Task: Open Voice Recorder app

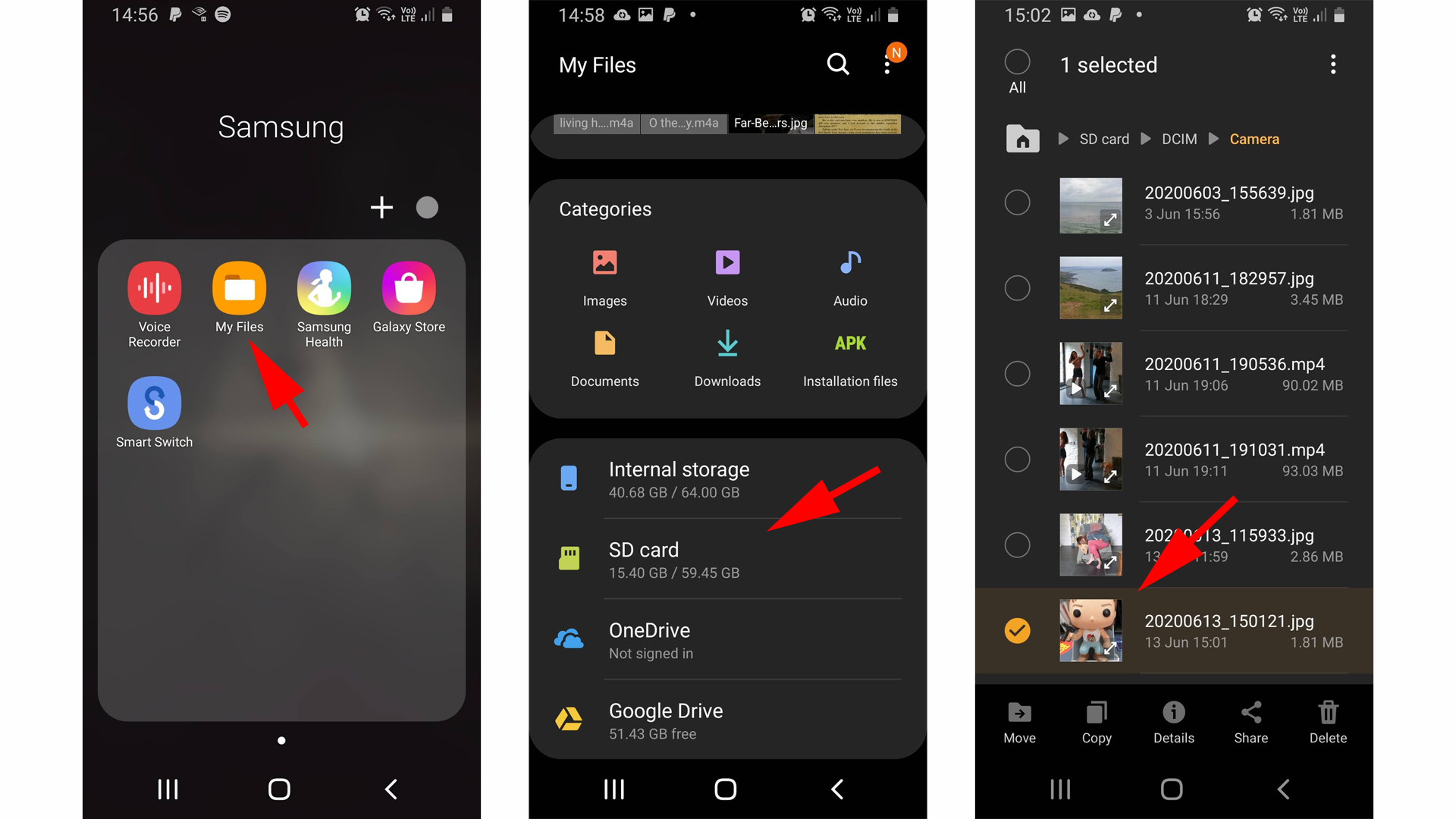Action: click(x=156, y=289)
